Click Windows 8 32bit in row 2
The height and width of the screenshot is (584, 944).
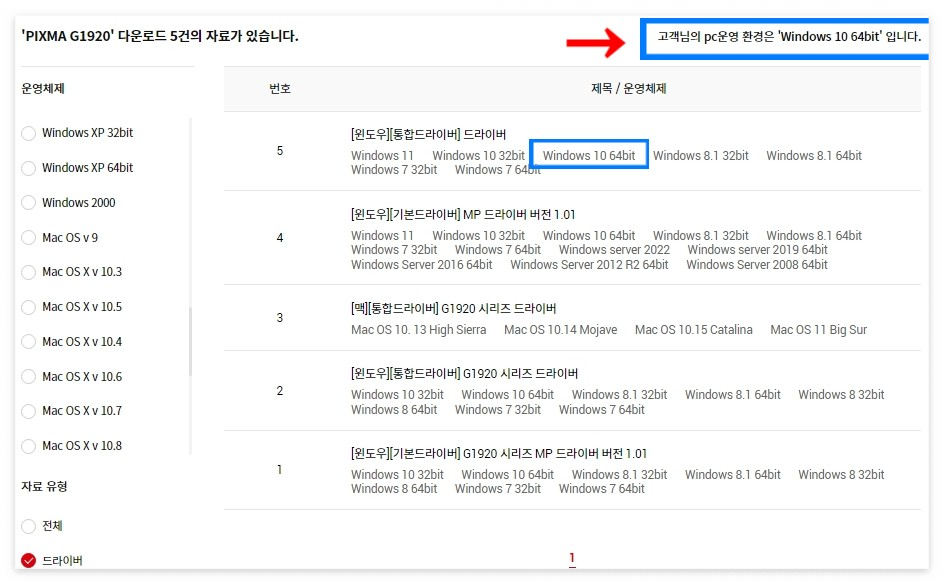click(841, 395)
